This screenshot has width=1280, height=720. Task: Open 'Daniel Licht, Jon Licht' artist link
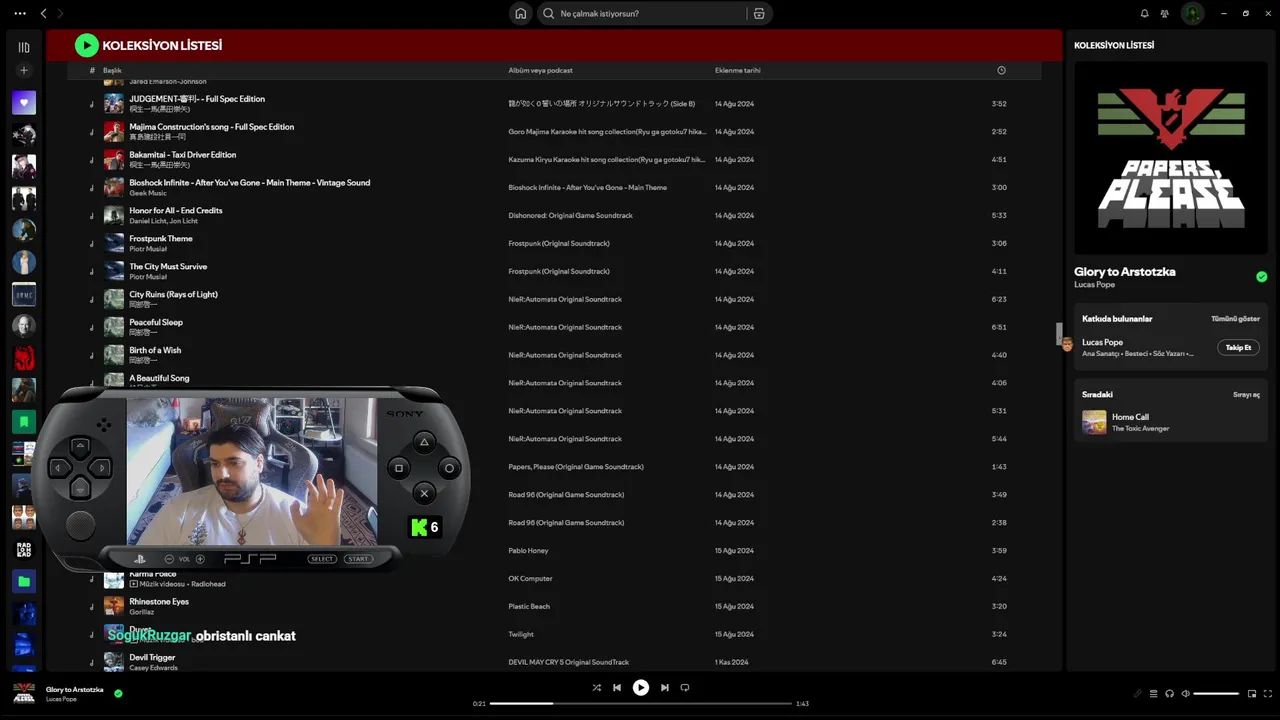pyautogui.click(x=162, y=221)
